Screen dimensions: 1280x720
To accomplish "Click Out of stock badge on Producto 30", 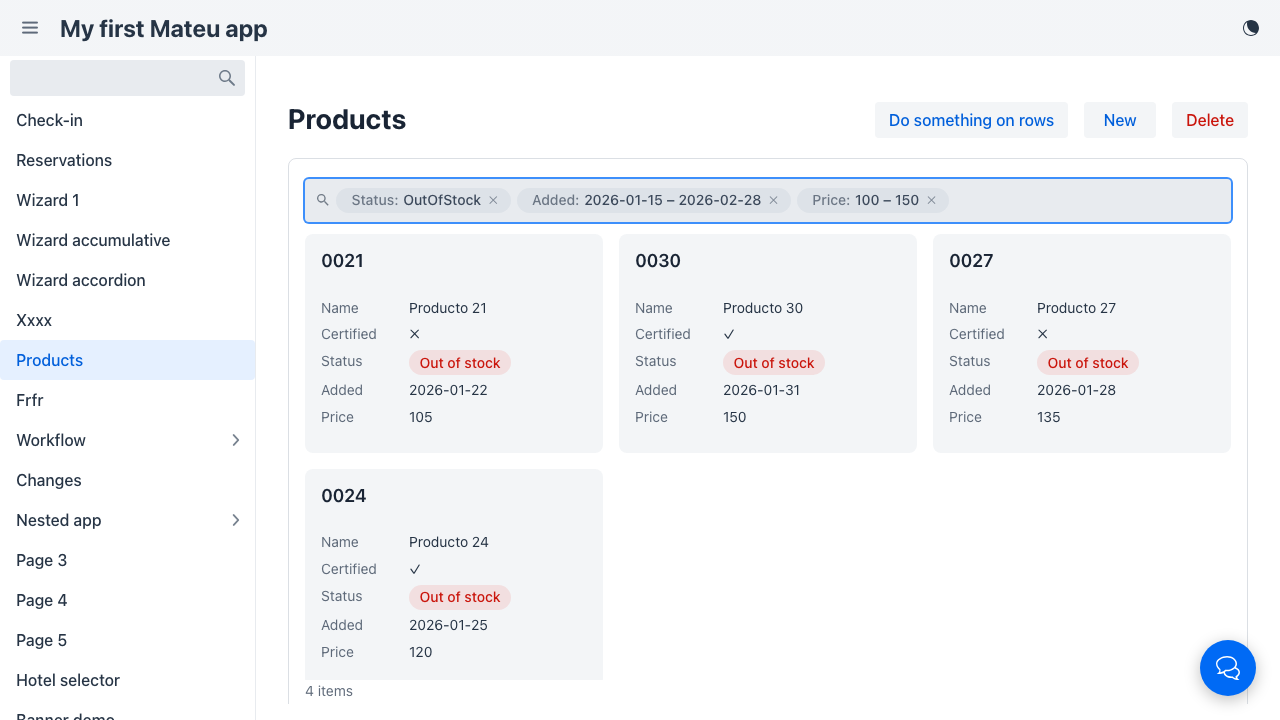I will pyautogui.click(x=774, y=363).
